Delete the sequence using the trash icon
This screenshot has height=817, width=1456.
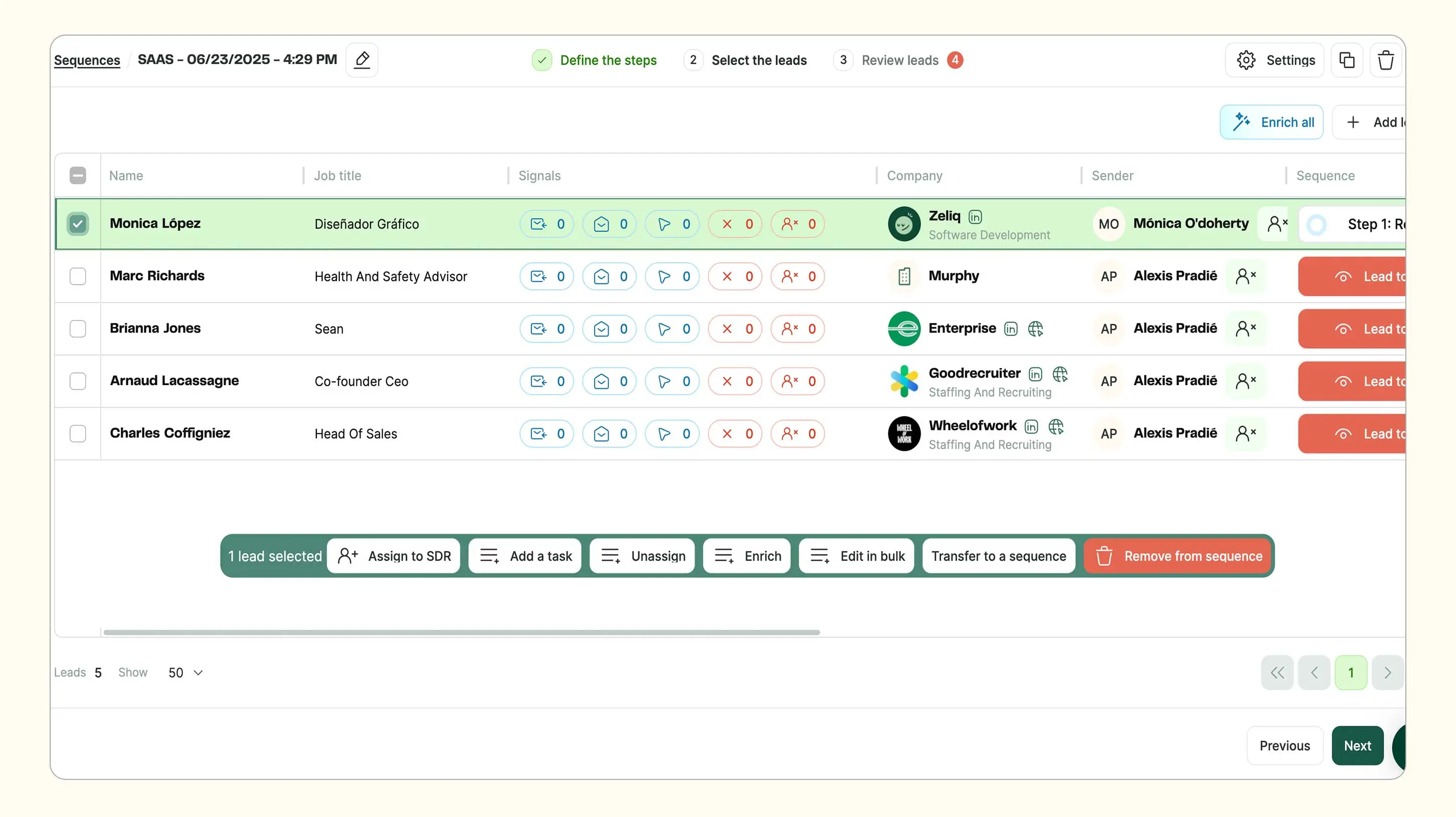pyautogui.click(x=1385, y=60)
